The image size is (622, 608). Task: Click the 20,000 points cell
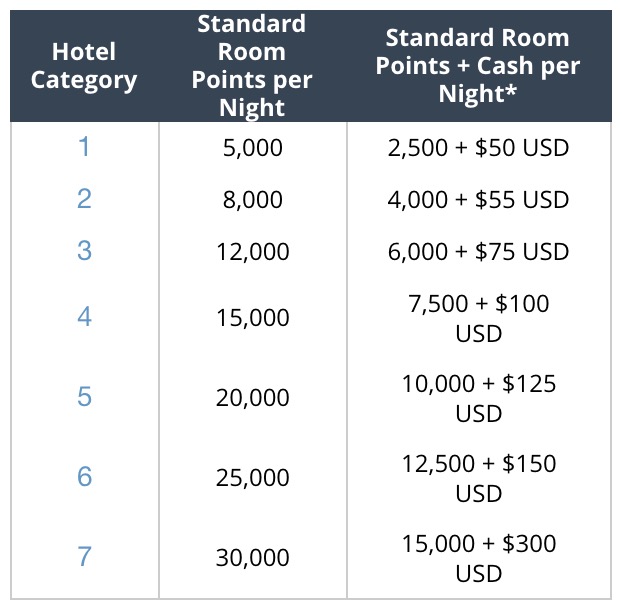(x=253, y=398)
